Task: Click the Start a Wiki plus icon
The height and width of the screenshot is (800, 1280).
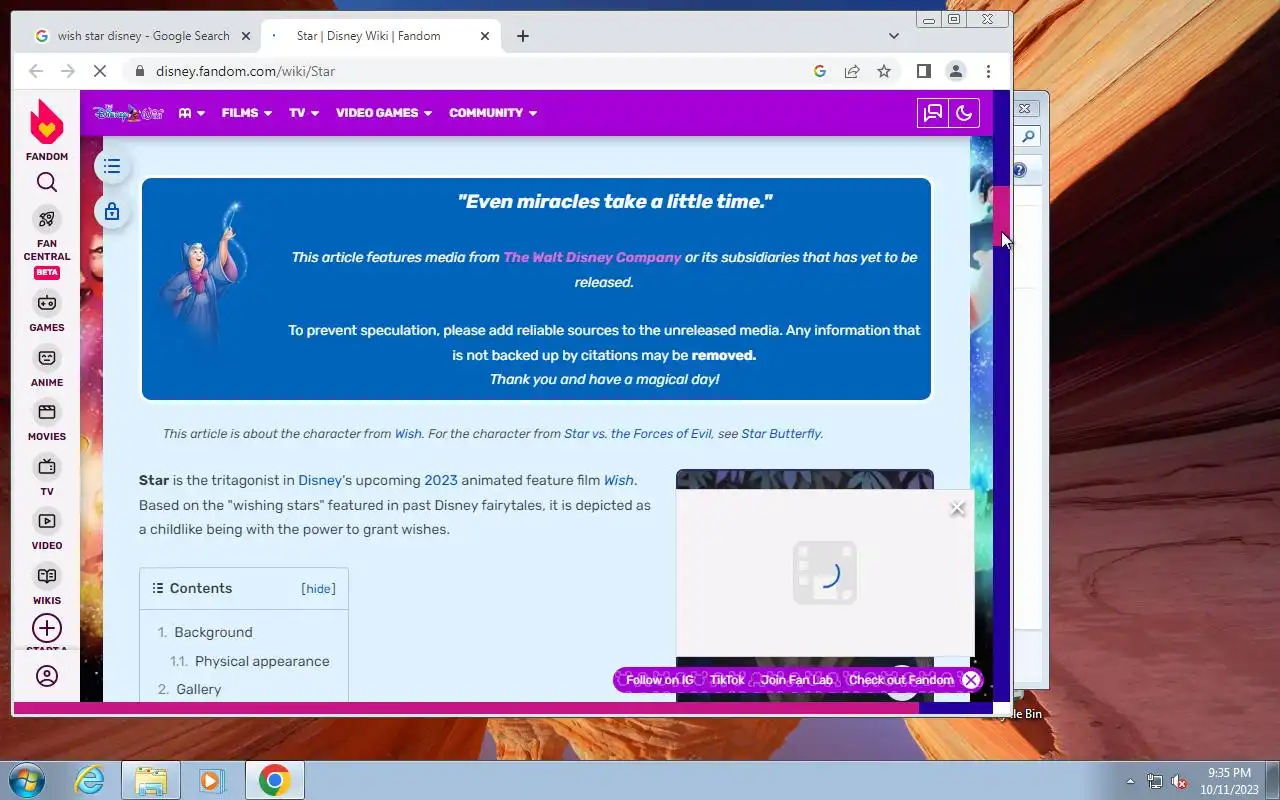Action: [47, 628]
